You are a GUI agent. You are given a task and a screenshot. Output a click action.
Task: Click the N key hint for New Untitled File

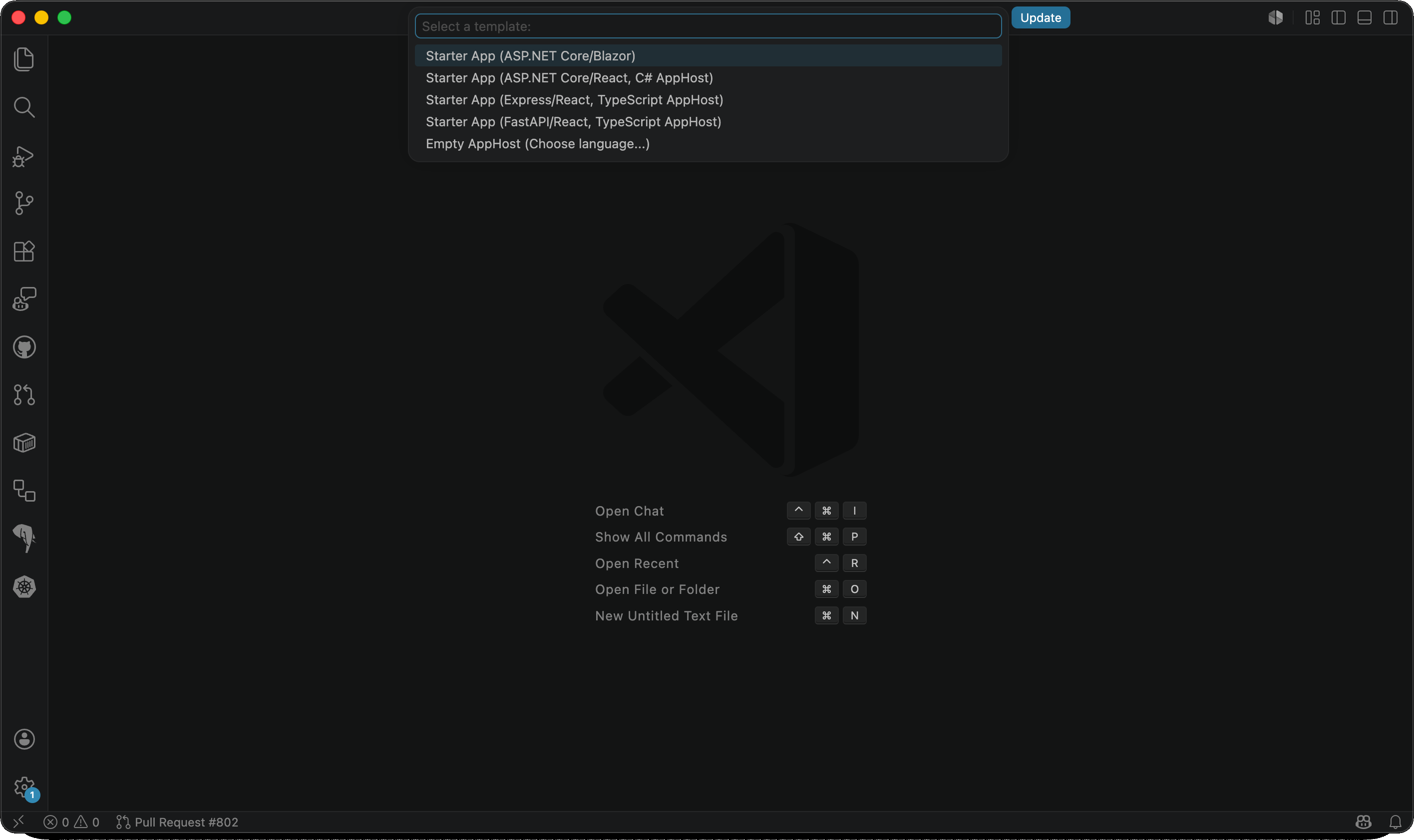pos(854,615)
